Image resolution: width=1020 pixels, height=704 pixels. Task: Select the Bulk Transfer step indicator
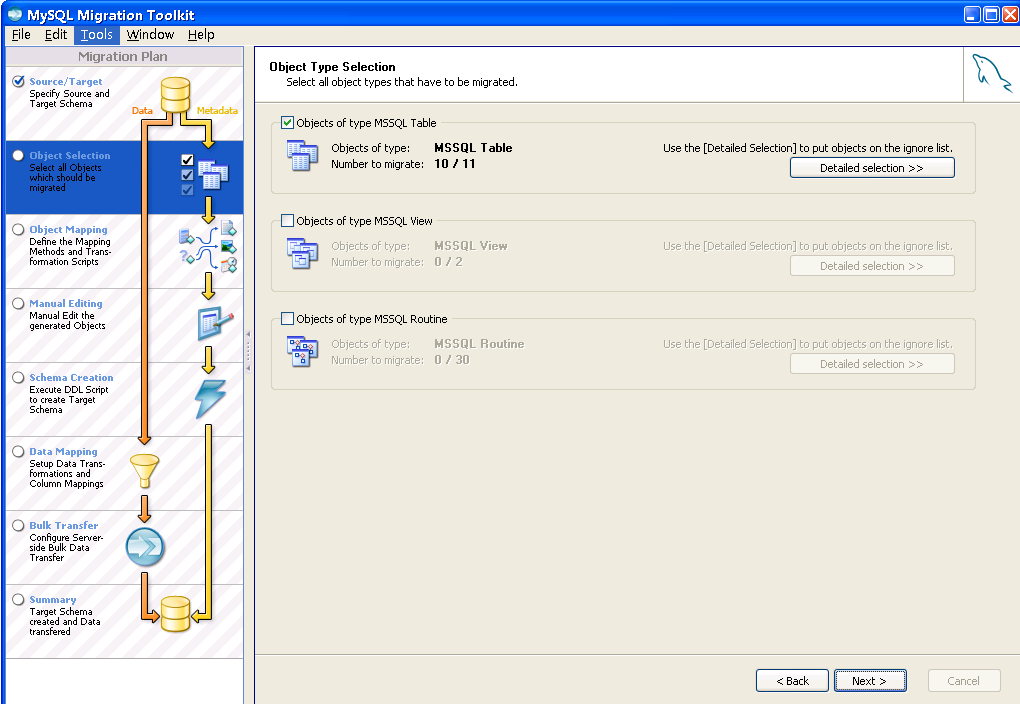(x=18, y=526)
